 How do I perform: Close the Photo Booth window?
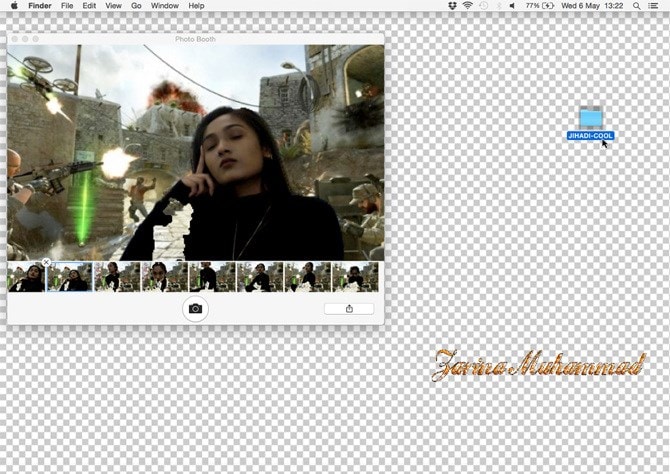click(x=15, y=39)
